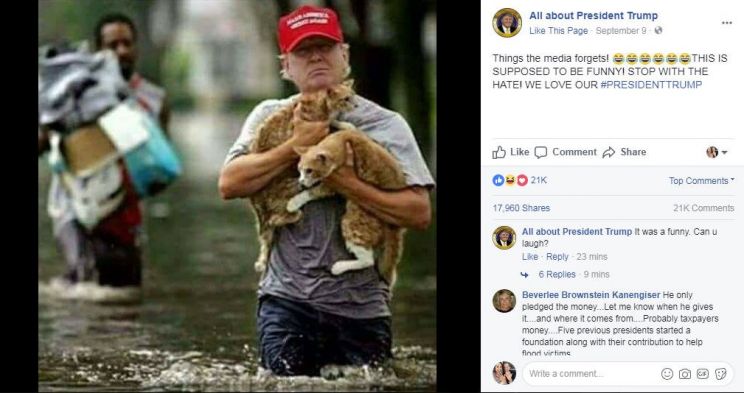
Task: Click the Share arrow icon
Action: click(608, 152)
